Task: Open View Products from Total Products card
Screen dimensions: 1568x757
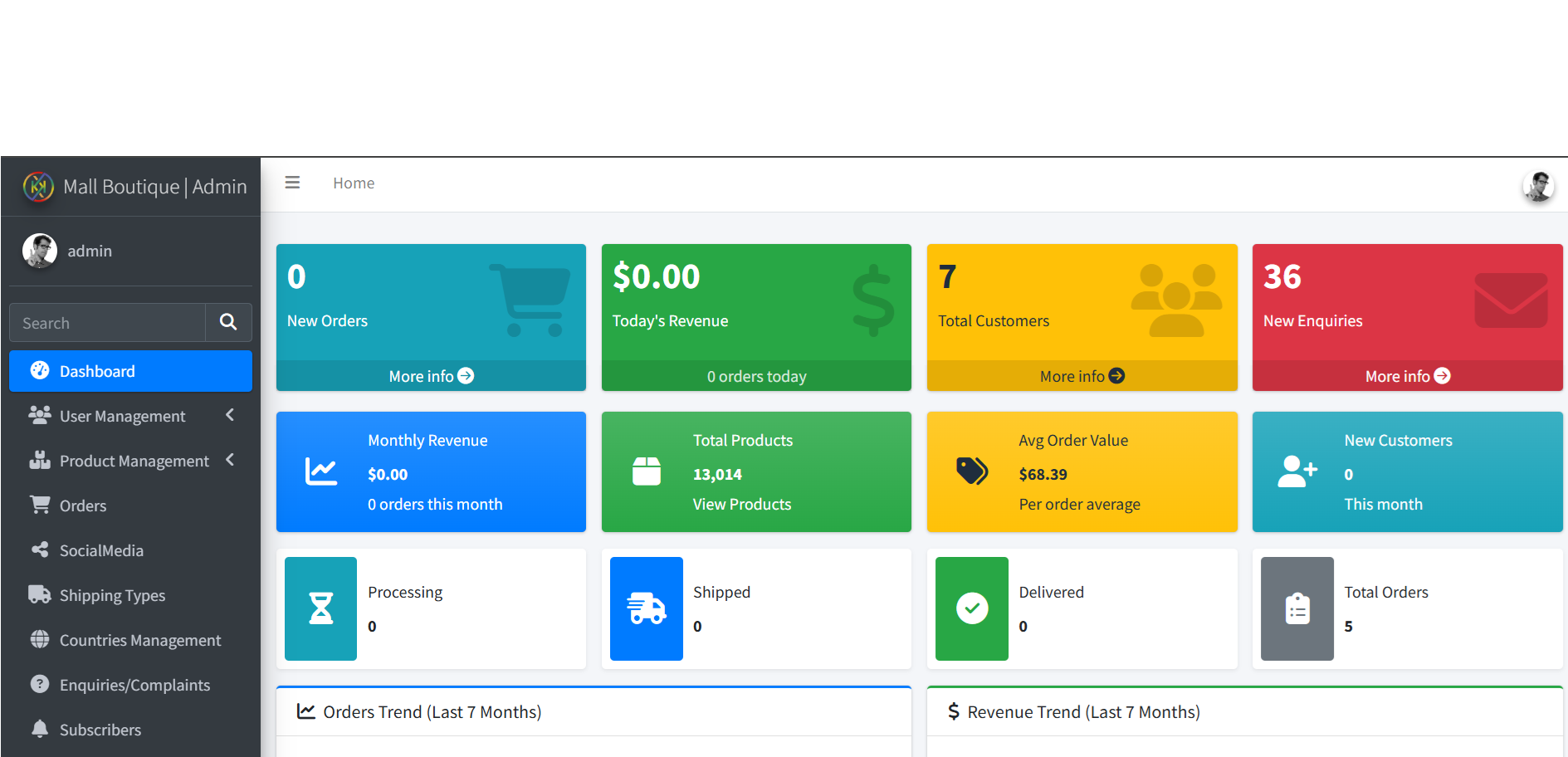Action: 741,504
